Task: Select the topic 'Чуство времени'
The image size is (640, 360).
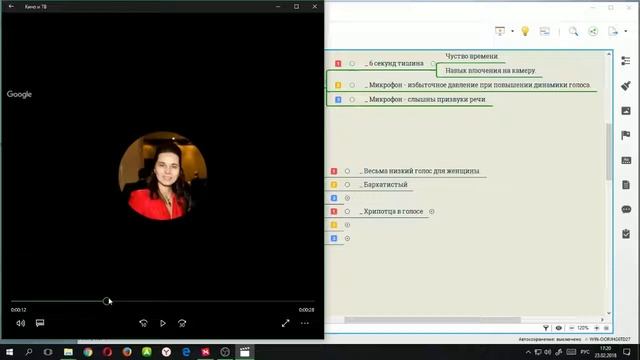Action: (471, 56)
